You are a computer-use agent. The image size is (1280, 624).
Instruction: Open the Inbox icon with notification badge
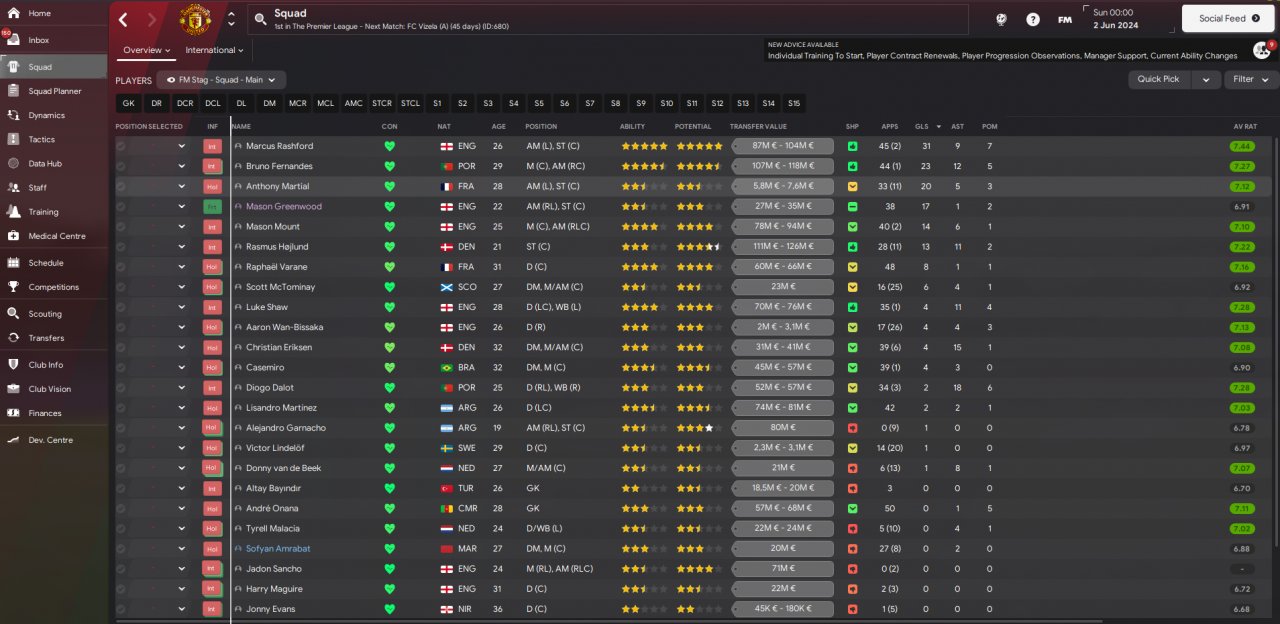click(13, 40)
